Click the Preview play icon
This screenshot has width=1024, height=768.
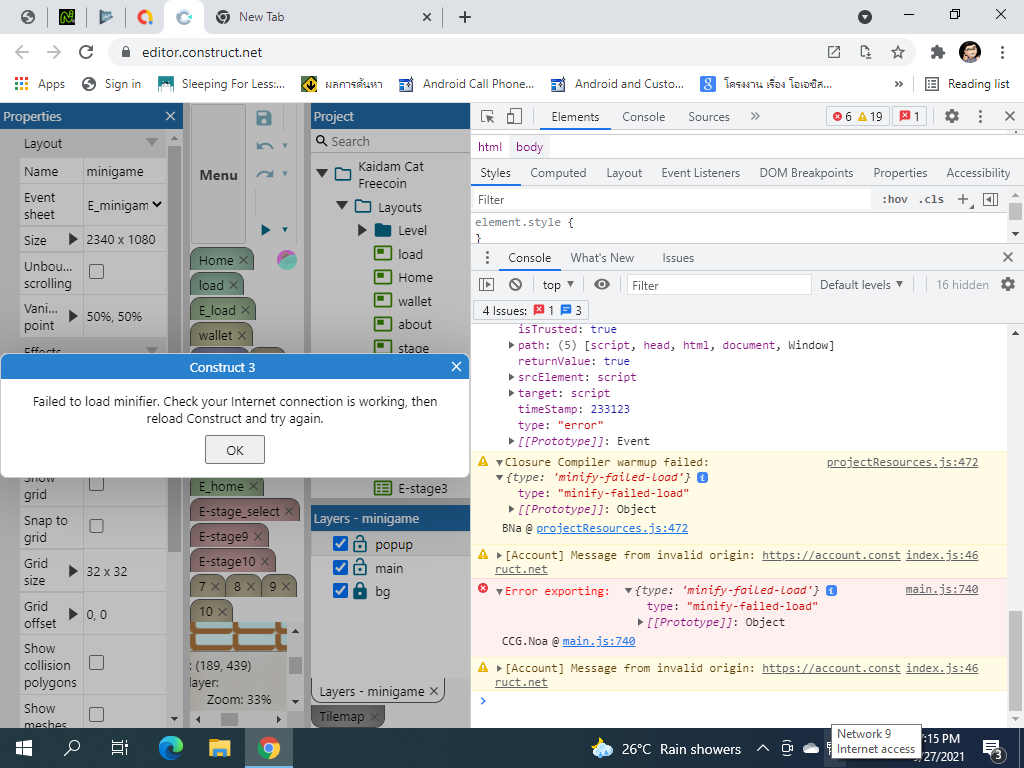tap(266, 230)
